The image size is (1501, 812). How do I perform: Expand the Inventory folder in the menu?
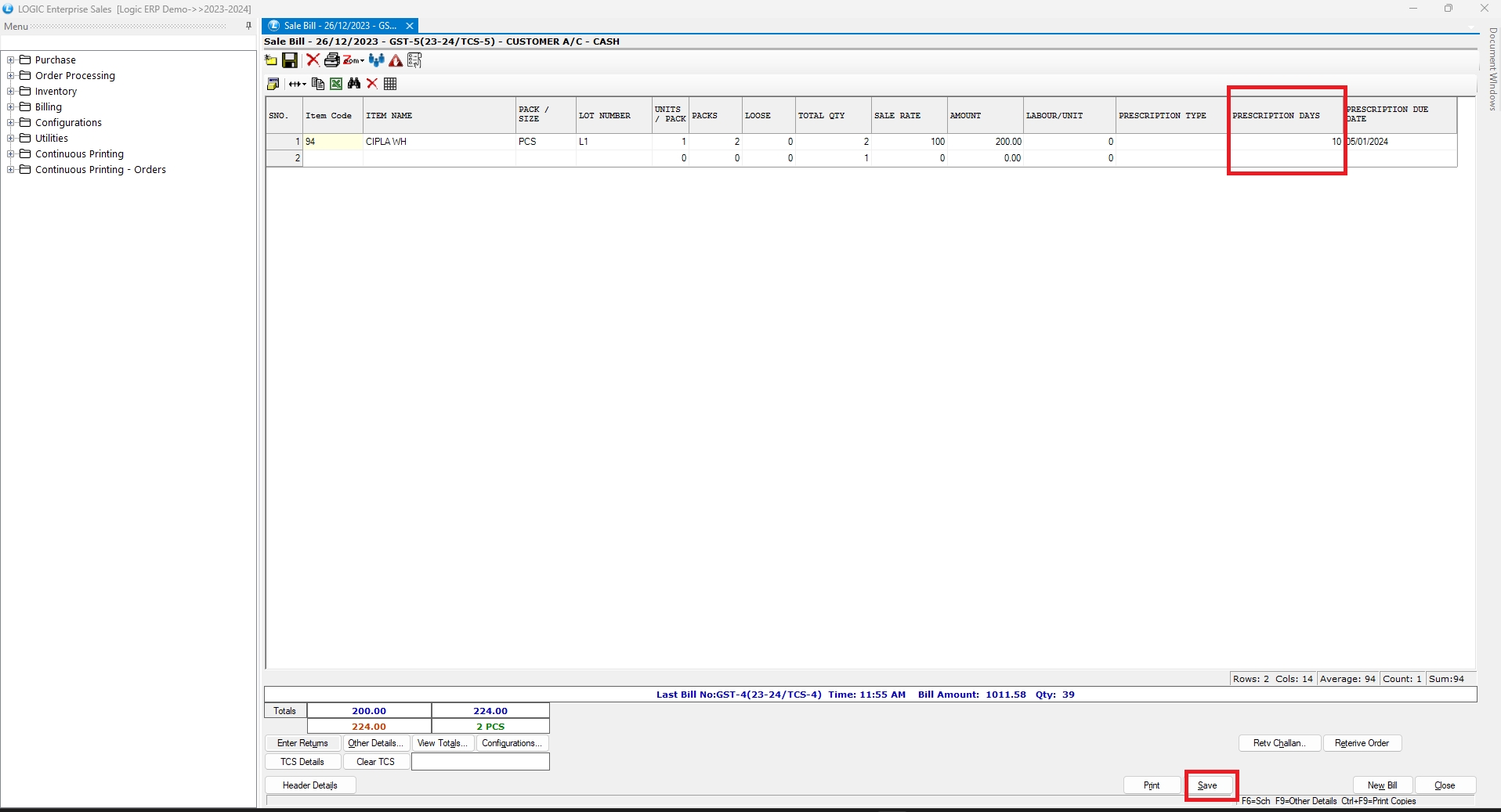(x=11, y=91)
